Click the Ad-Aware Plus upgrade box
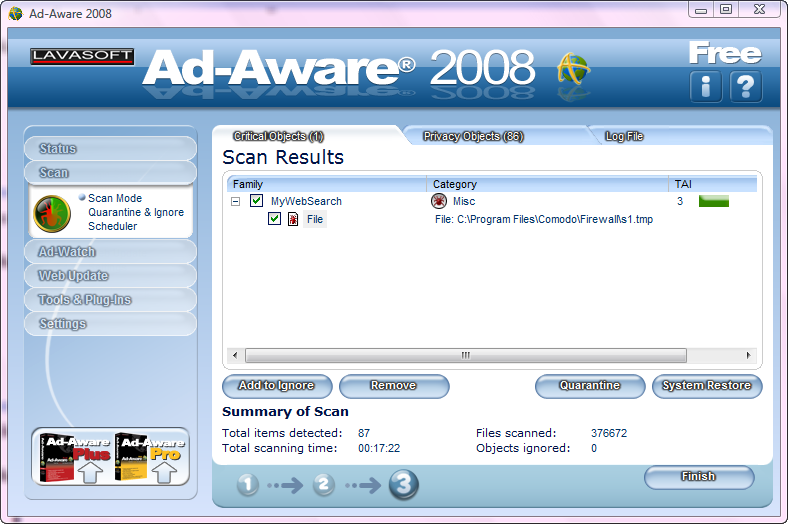788x524 pixels. pos(74,457)
